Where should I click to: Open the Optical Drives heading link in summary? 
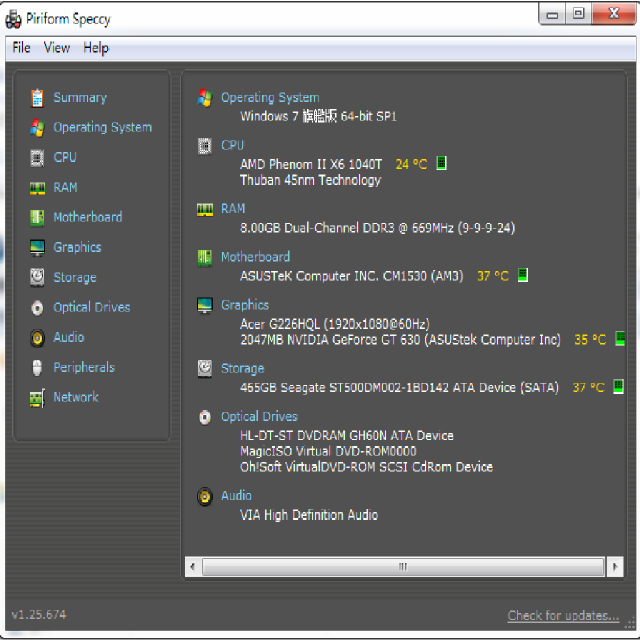point(259,417)
